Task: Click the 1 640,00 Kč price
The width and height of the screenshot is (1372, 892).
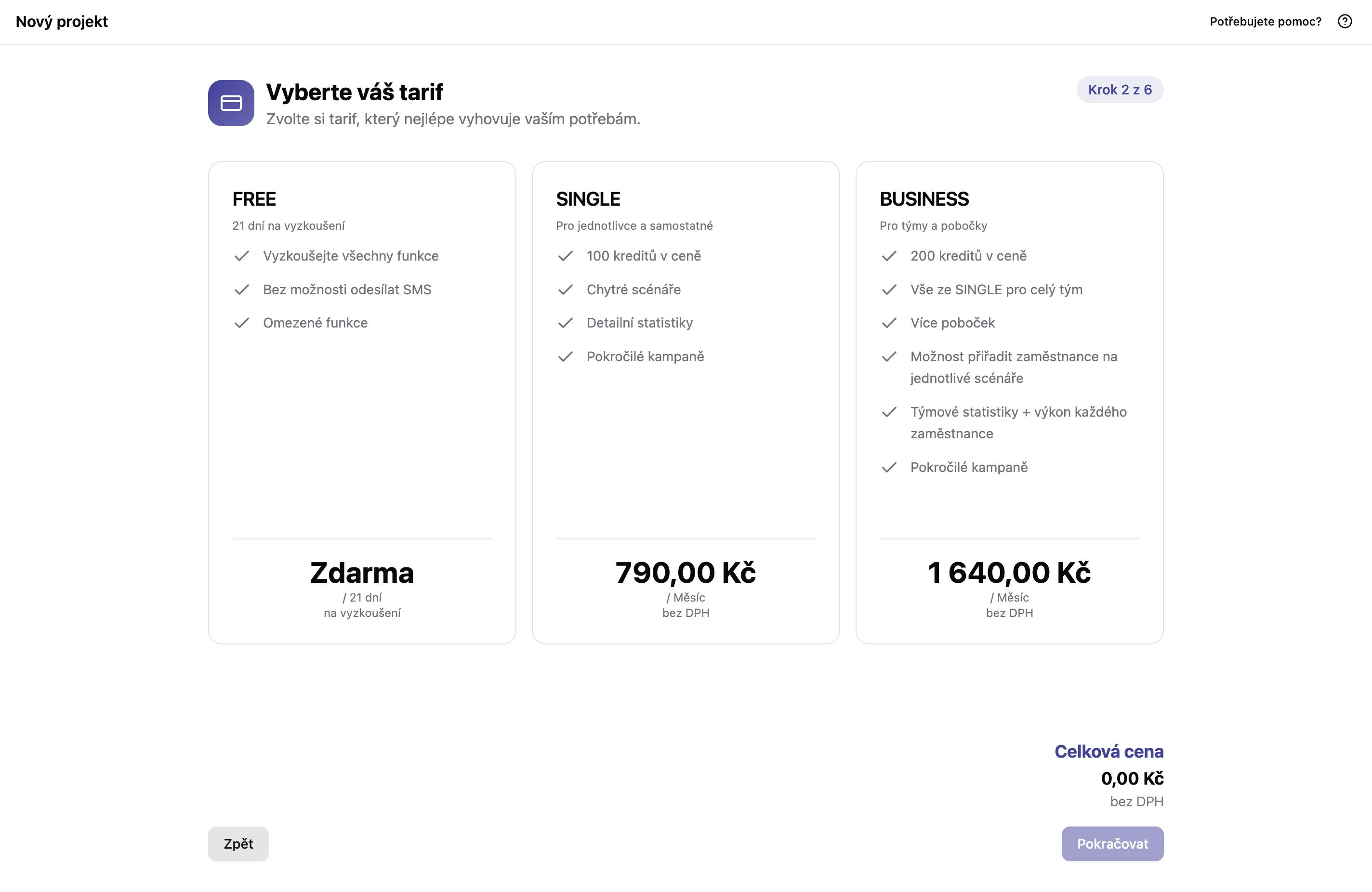Action: click(1009, 573)
